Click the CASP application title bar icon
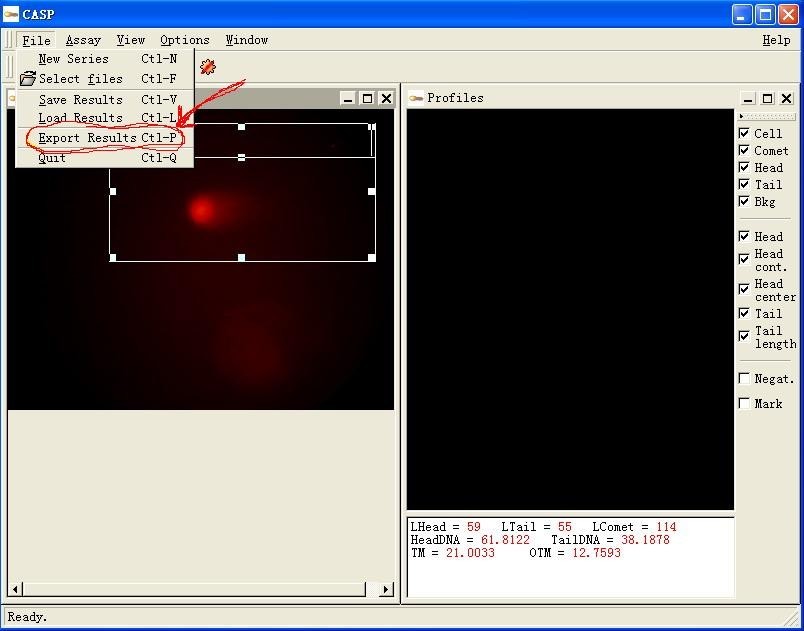Screen dimensions: 804x631 [12, 13]
